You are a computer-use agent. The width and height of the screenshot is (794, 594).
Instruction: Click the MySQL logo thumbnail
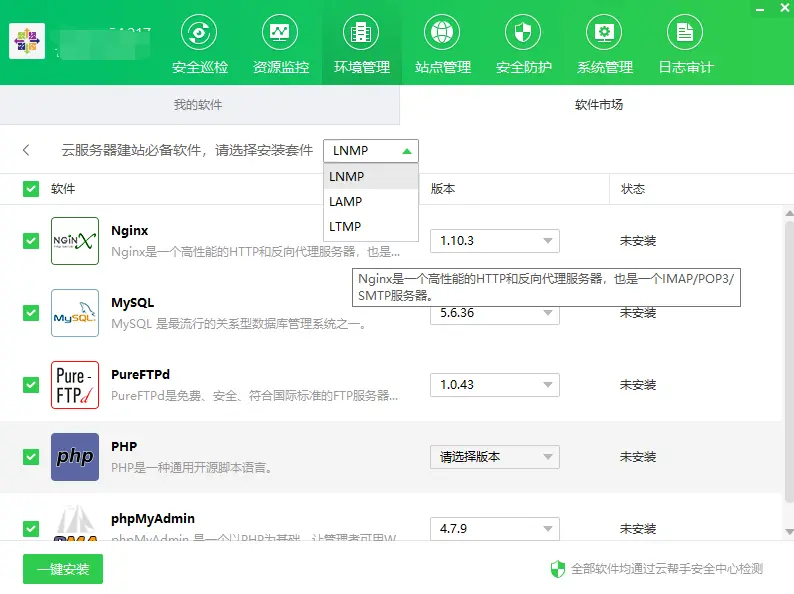coord(75,313)
